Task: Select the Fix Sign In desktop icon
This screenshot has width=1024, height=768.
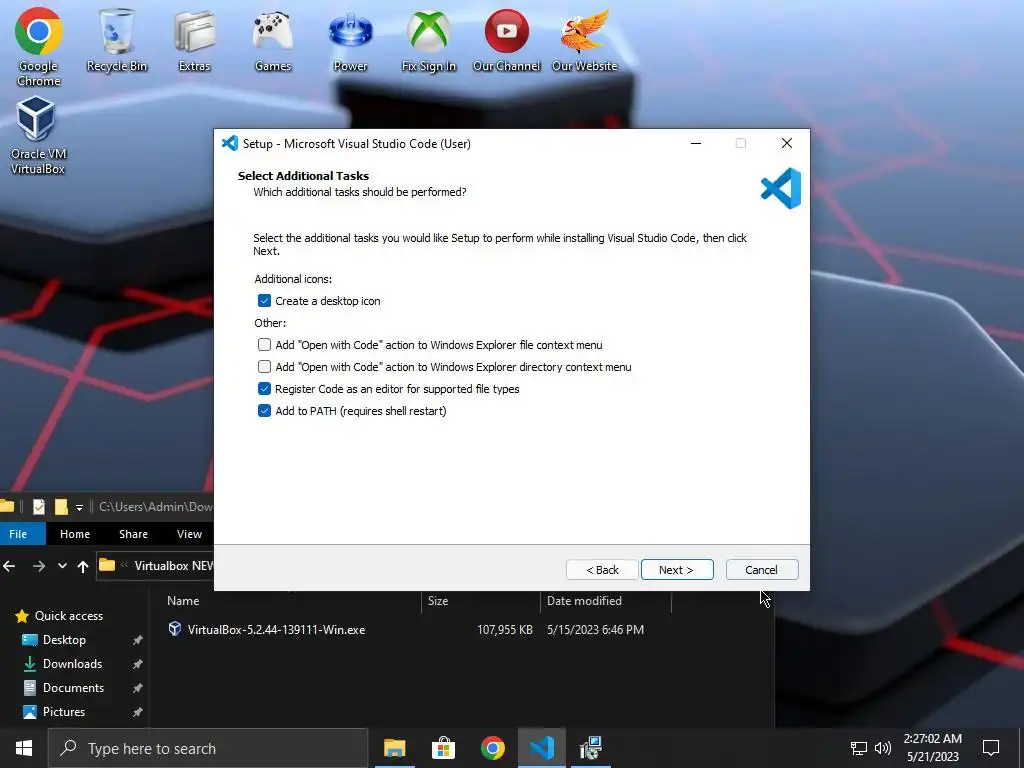Action: point(428,40)
